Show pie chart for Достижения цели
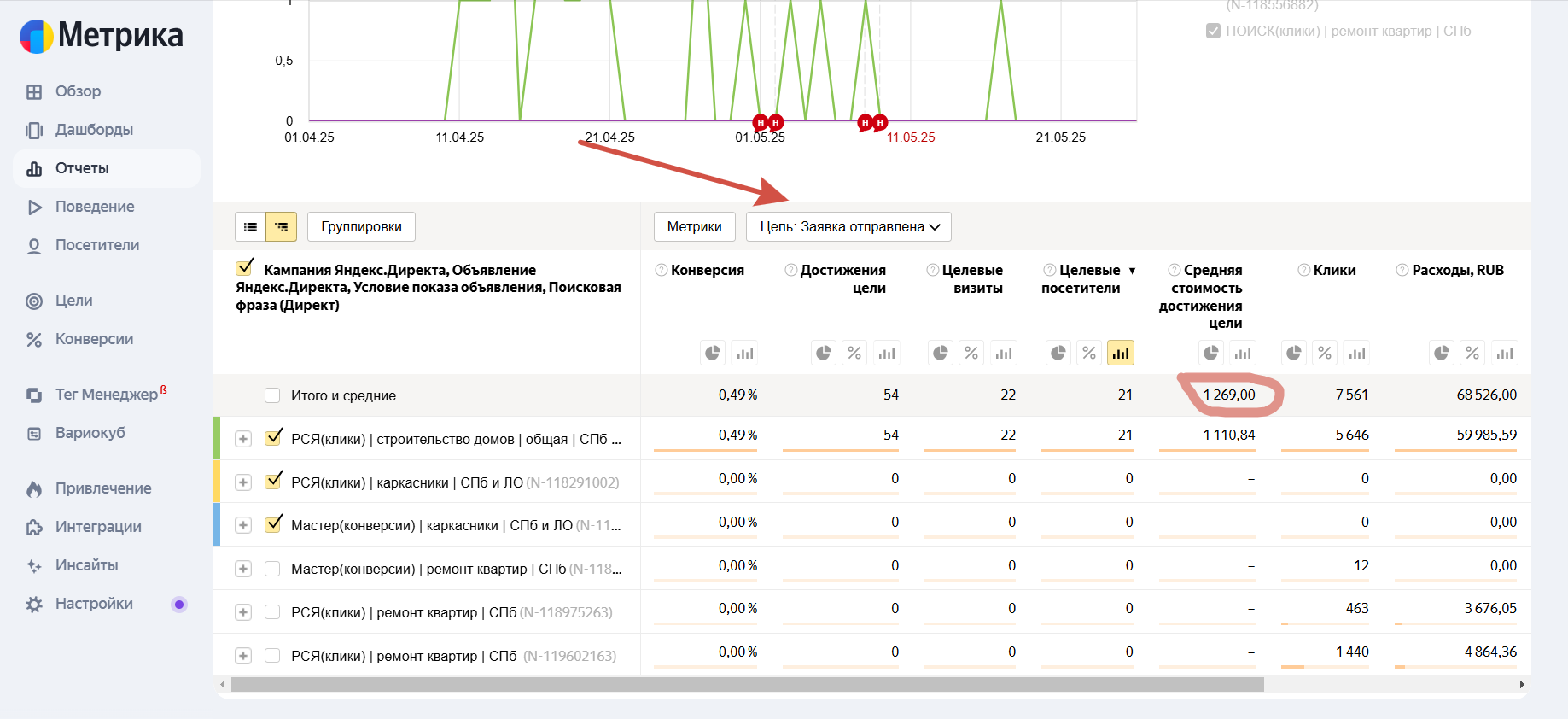The image size is (1568, 719). click(824, 353)
